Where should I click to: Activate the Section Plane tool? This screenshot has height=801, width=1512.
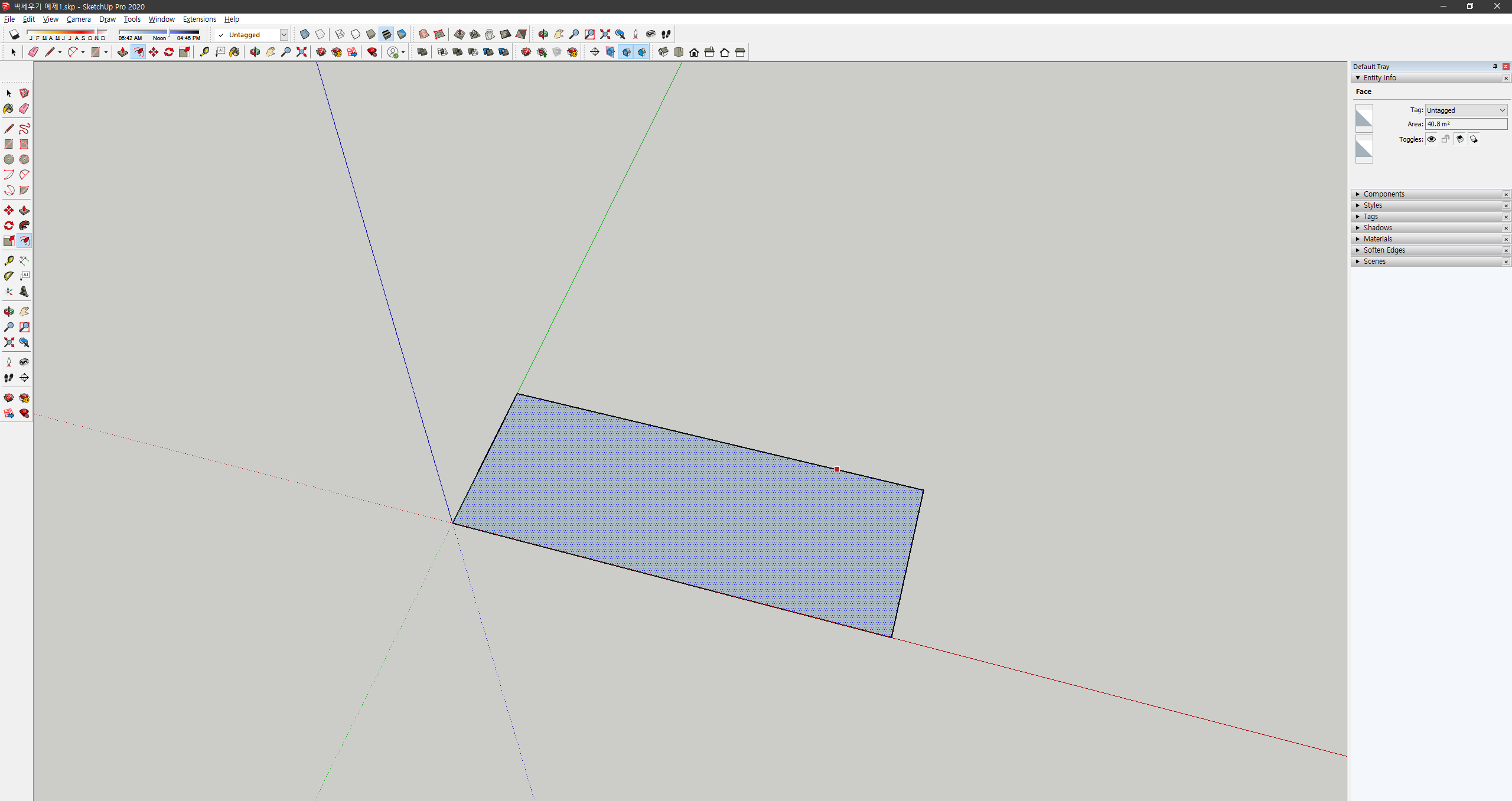tap(24, 378)
